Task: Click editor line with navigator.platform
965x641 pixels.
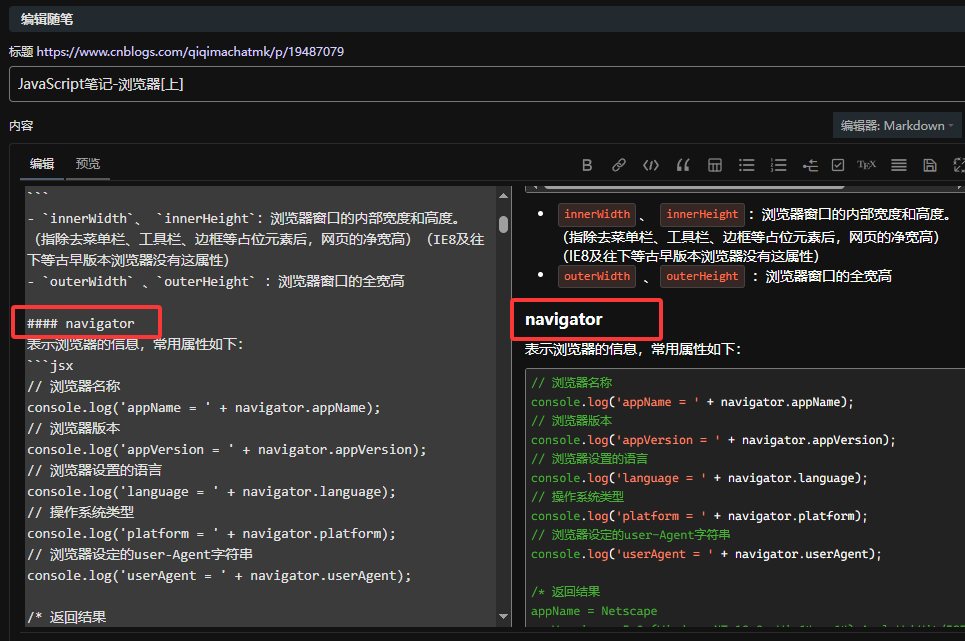Action: coord(211,533)
